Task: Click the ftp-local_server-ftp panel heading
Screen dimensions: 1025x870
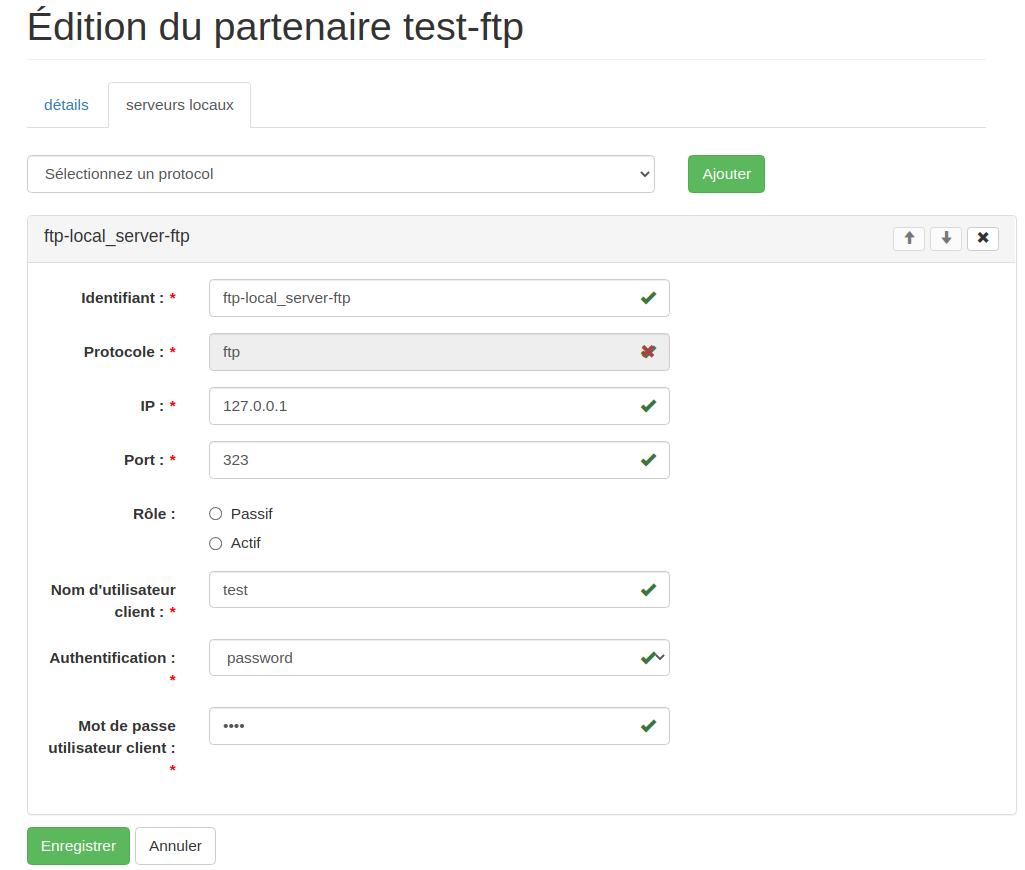Action: coord(117,236)
